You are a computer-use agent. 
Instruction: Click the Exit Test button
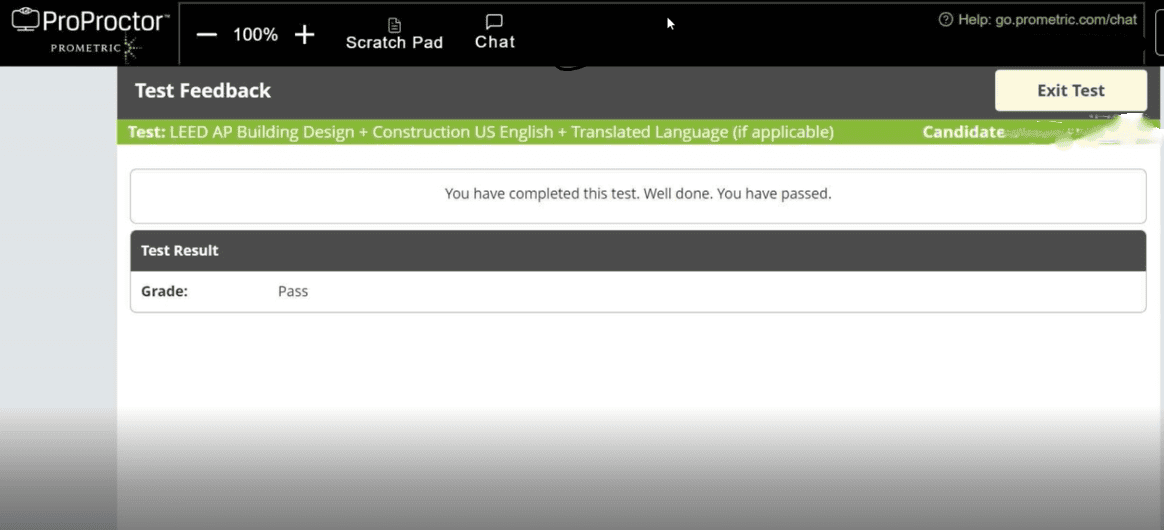1070,90
